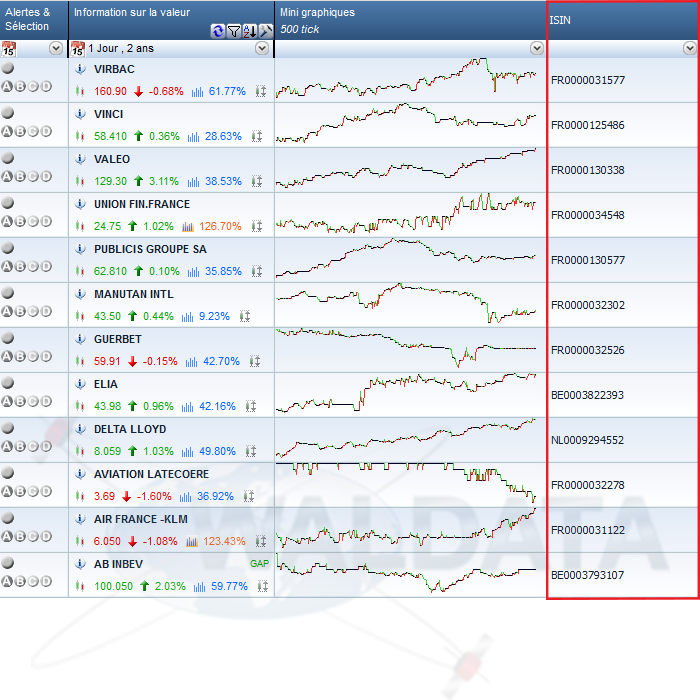Toggle selection circle for ELIA
The width and height of the screenshot is (700, 700).
click(8, 383)
